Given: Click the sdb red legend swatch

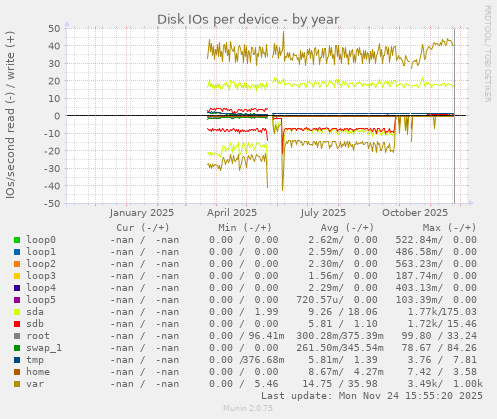Looking at the screenshot, I should pyautogui.click(x=17, y=324).
